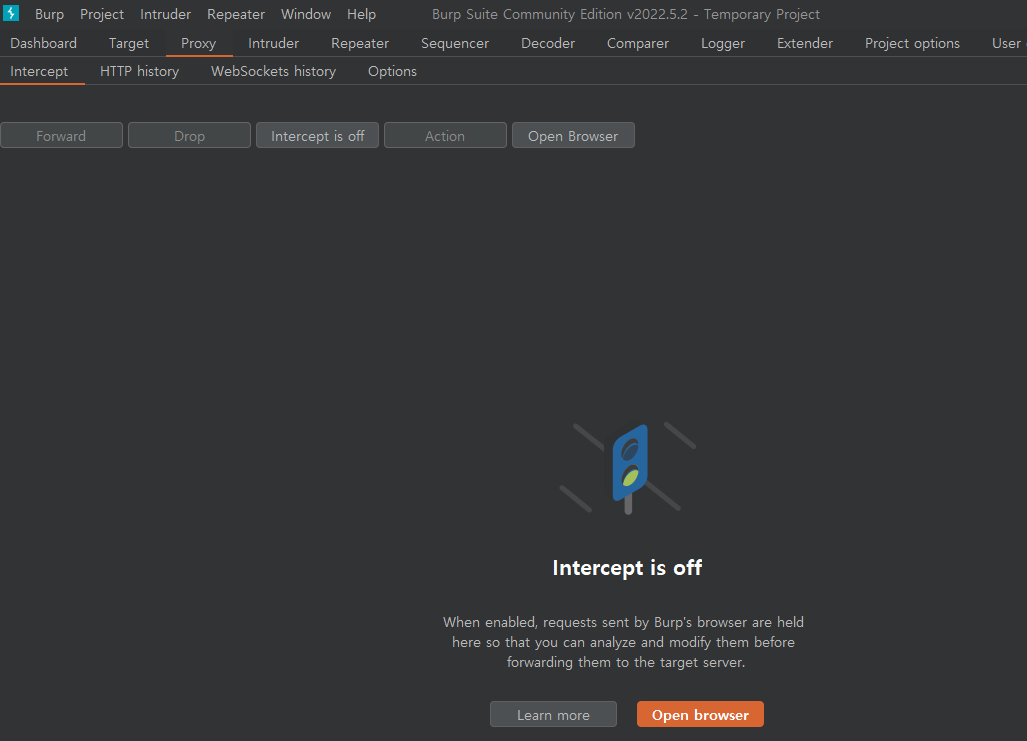
Task: Go to the Intruder tool tab
Action: point(273,43)
